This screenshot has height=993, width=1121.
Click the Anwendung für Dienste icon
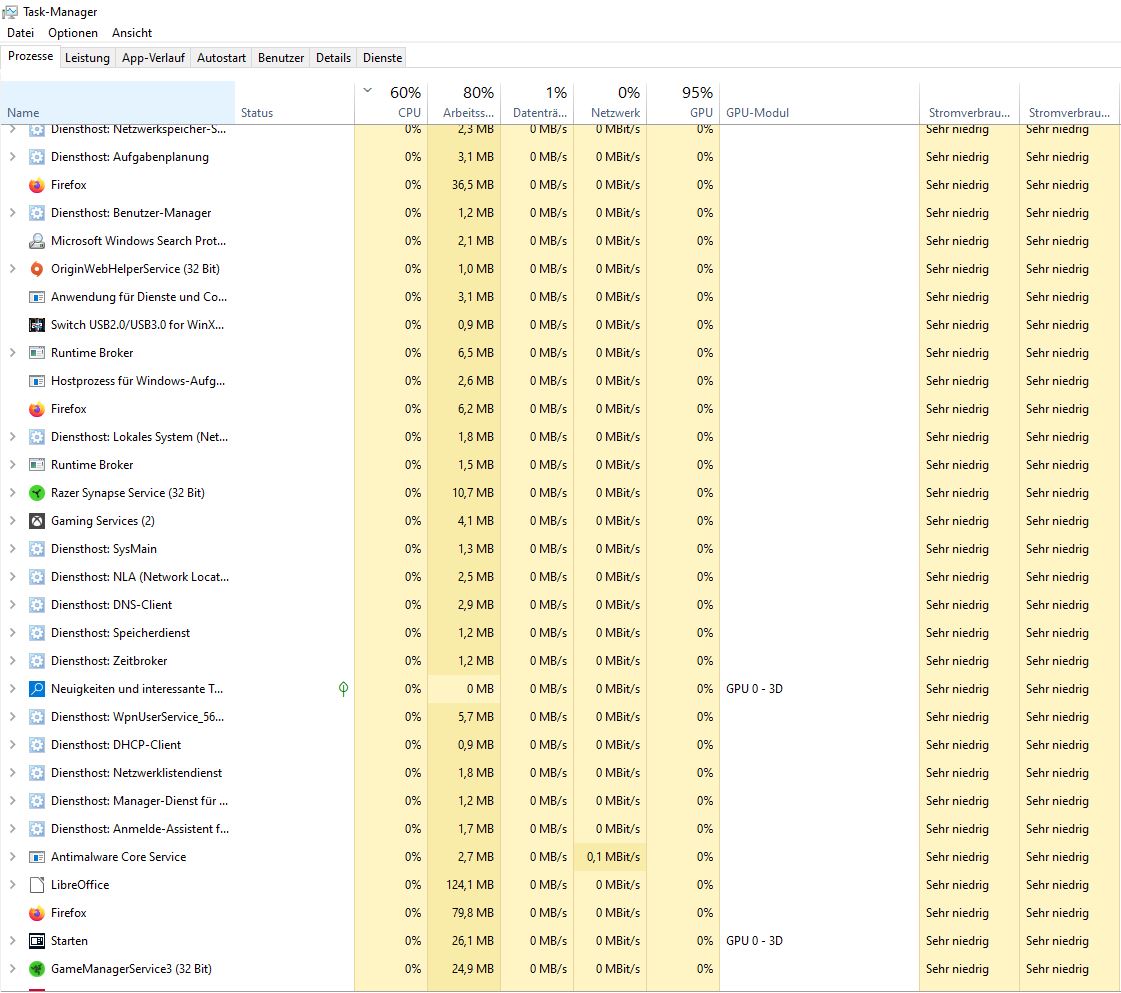click(36, 297)
